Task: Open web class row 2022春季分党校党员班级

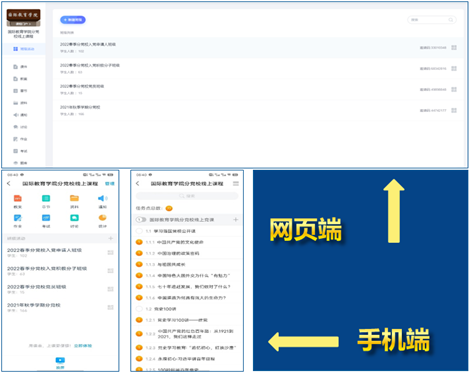Action: click(258, 90)
